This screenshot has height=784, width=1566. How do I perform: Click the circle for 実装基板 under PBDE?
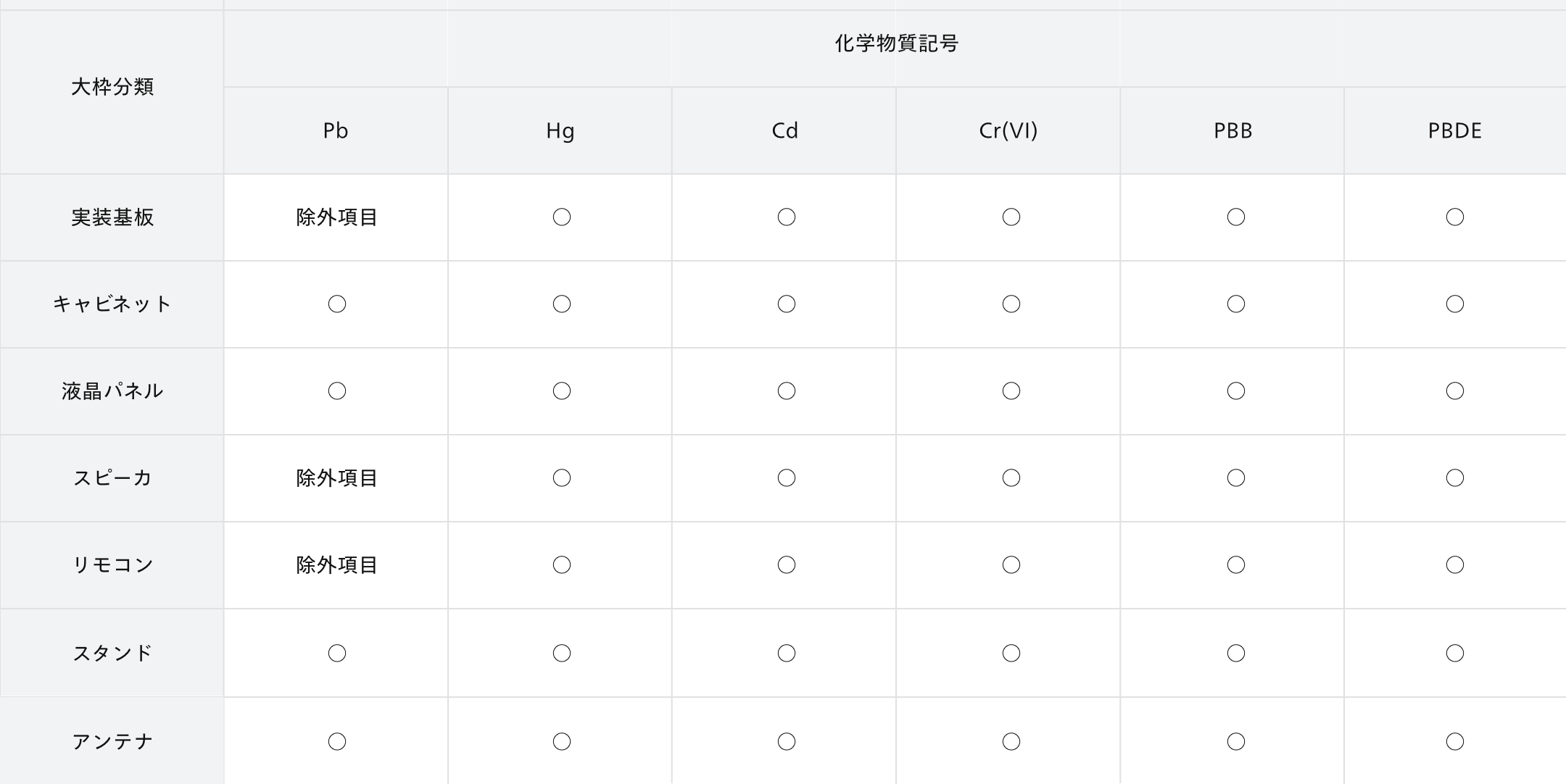tap(1455, 217)
